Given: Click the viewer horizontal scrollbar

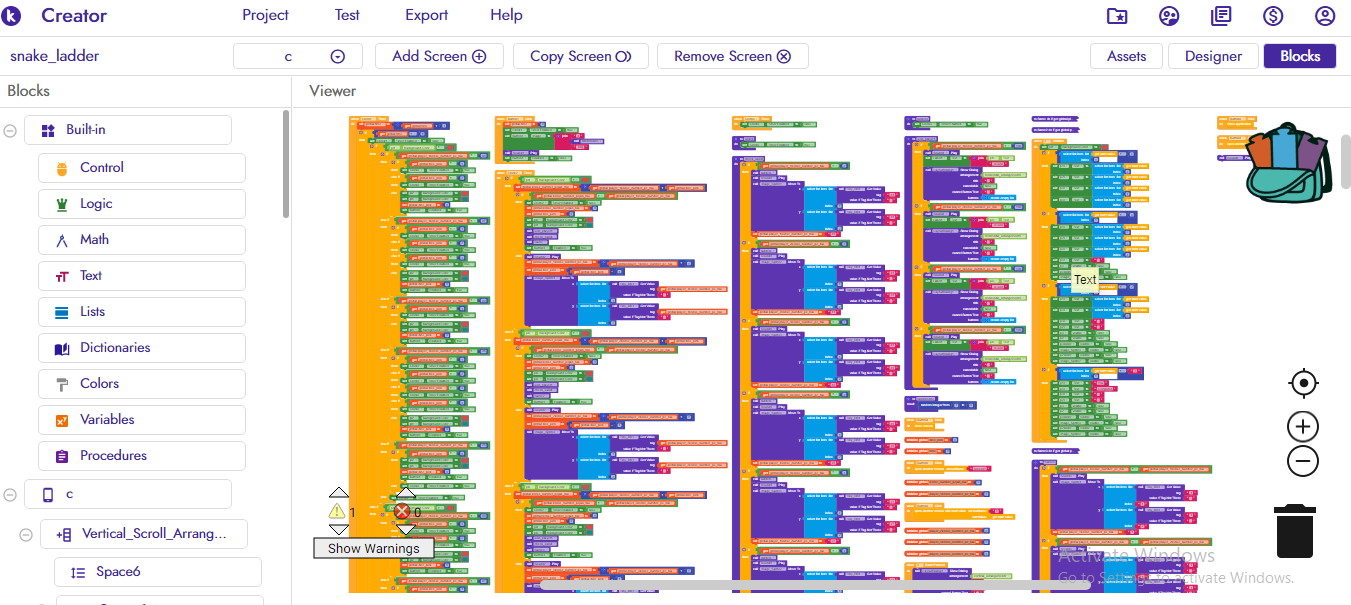Looking at the screenshot, I should 815,584.
